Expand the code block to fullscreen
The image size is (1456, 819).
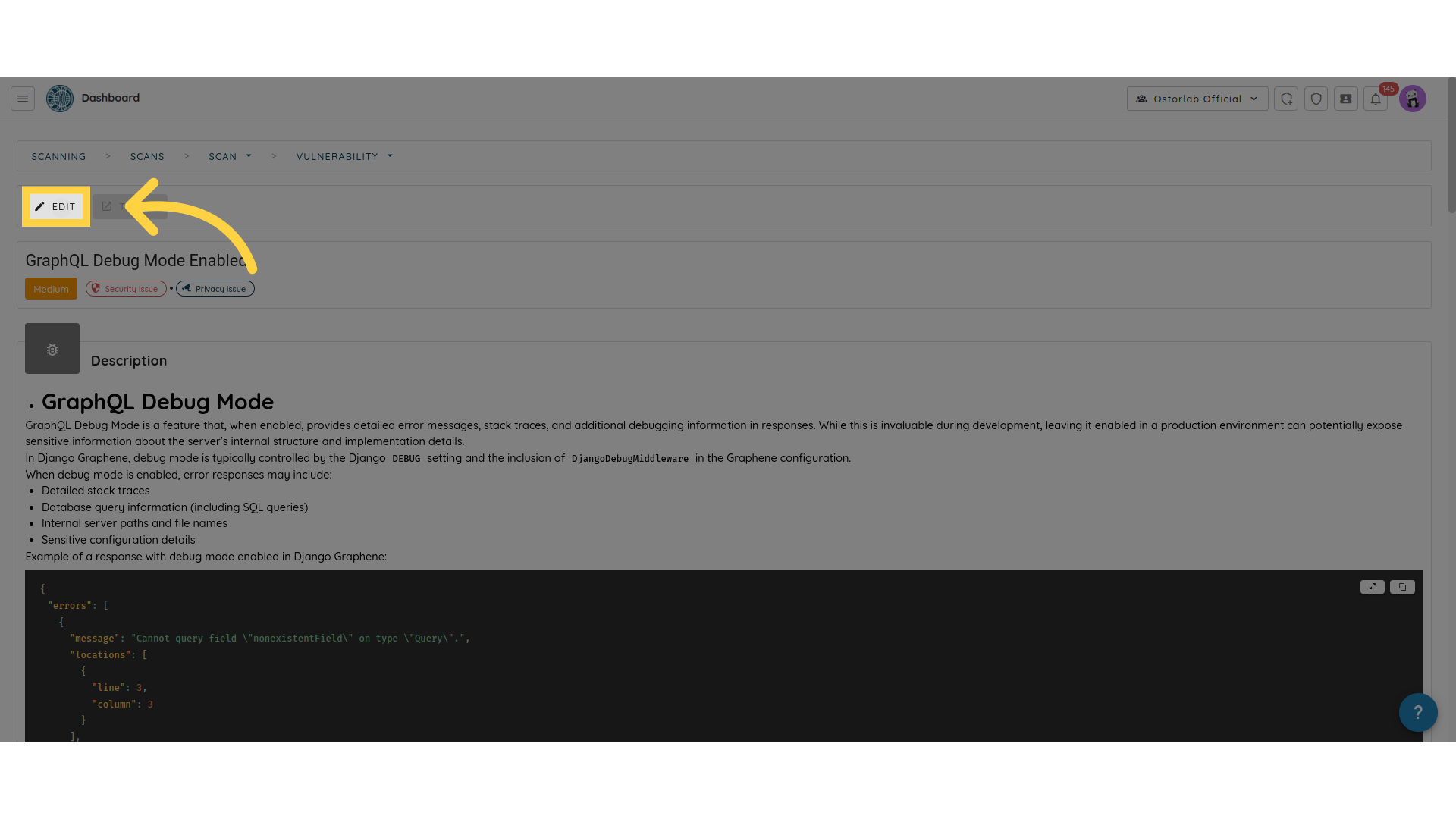point(1373,587)
